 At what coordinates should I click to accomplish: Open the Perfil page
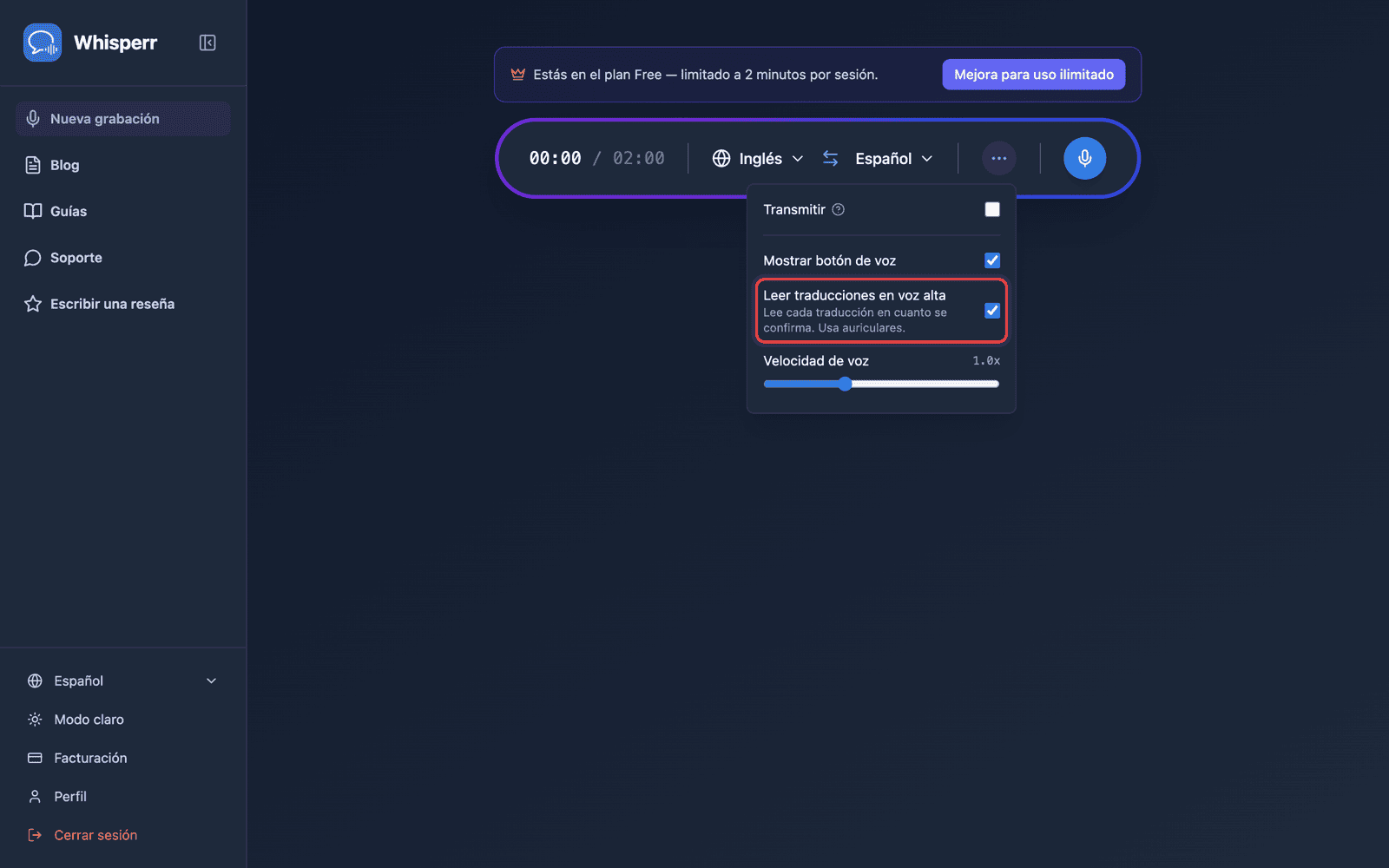(x=122, y=796)
